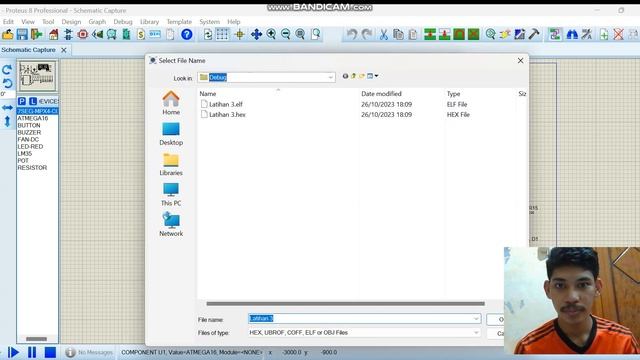This screenshot has height=360, width=640.
Task: Click the Center at Cursor icon
Action: point(256,35)
